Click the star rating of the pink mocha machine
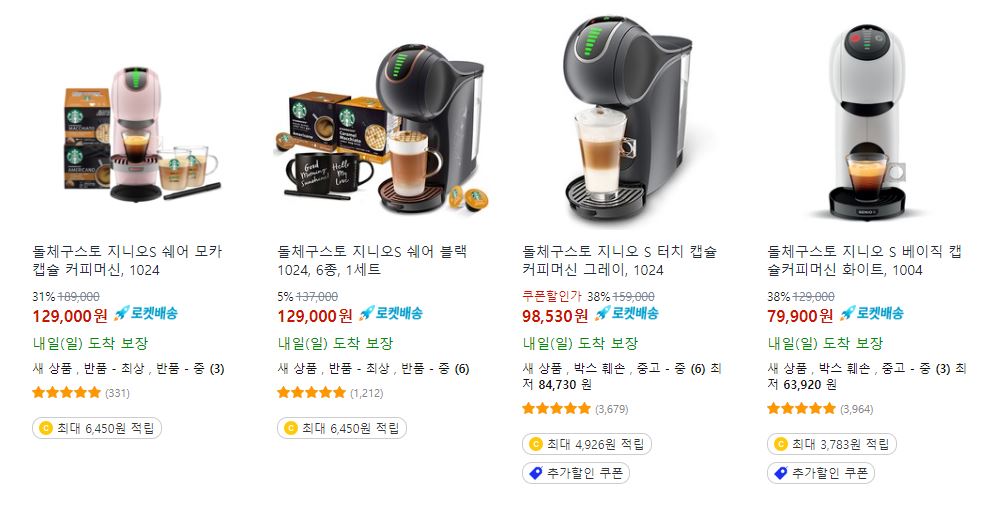984x513 pixels. (x=67, y=393)
